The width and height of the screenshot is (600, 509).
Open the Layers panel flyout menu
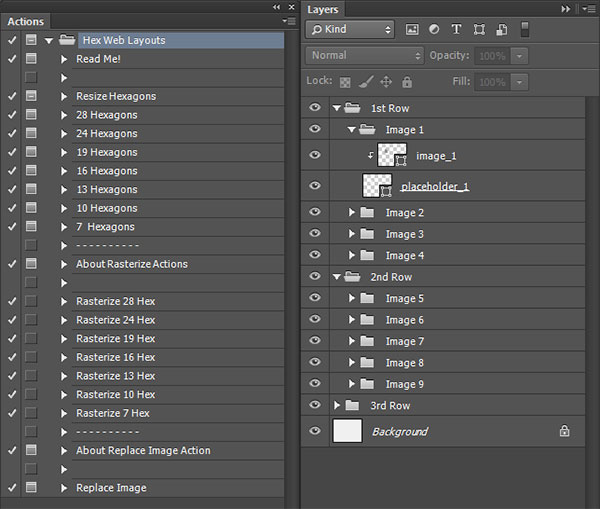tap(589, 9)
